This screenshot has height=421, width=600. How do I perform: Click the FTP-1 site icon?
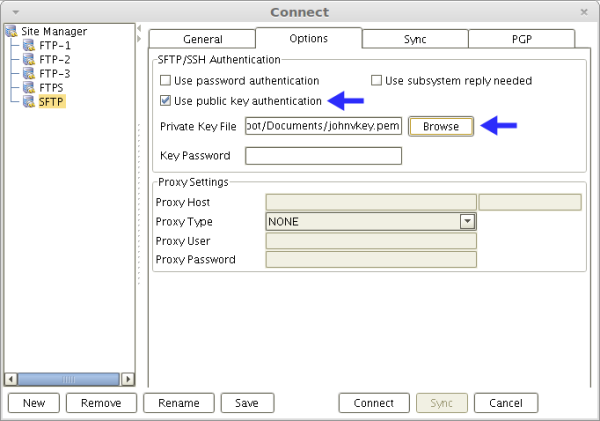[29, 45]
